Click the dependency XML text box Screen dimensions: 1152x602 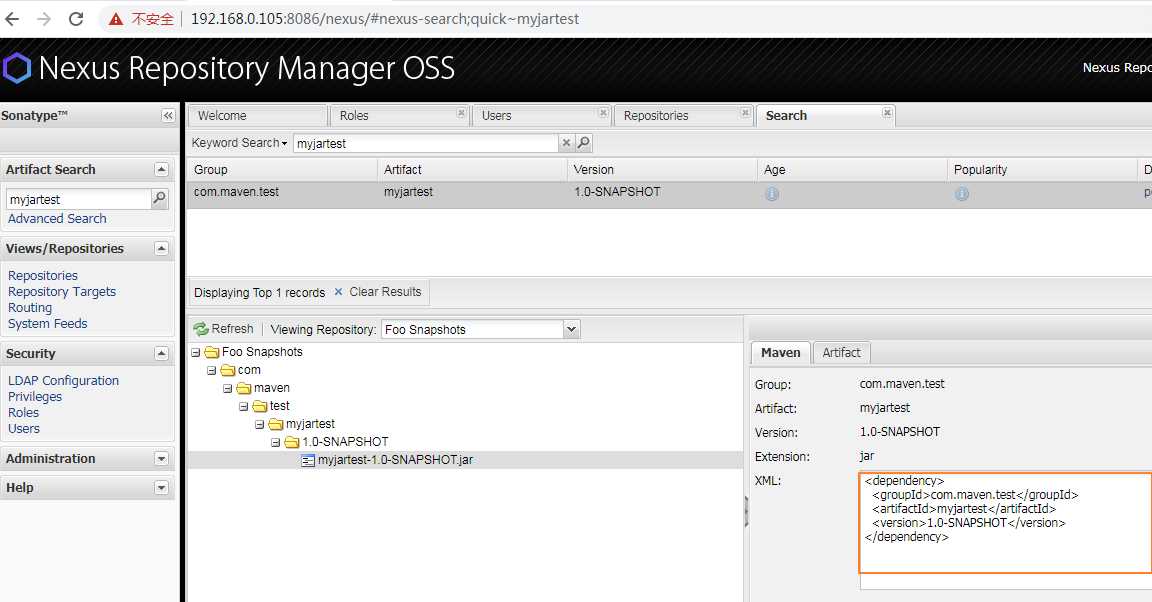1005,523
